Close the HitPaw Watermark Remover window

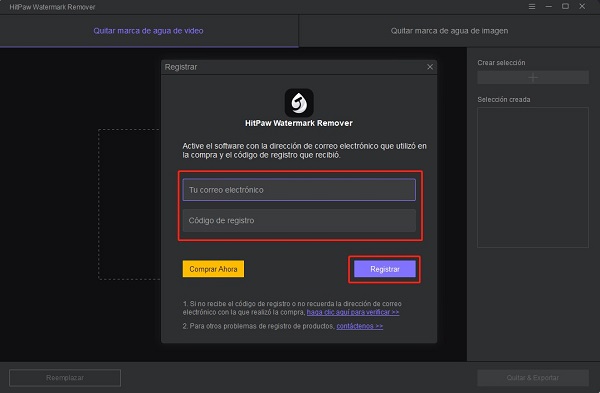click(x=582, y=7)
